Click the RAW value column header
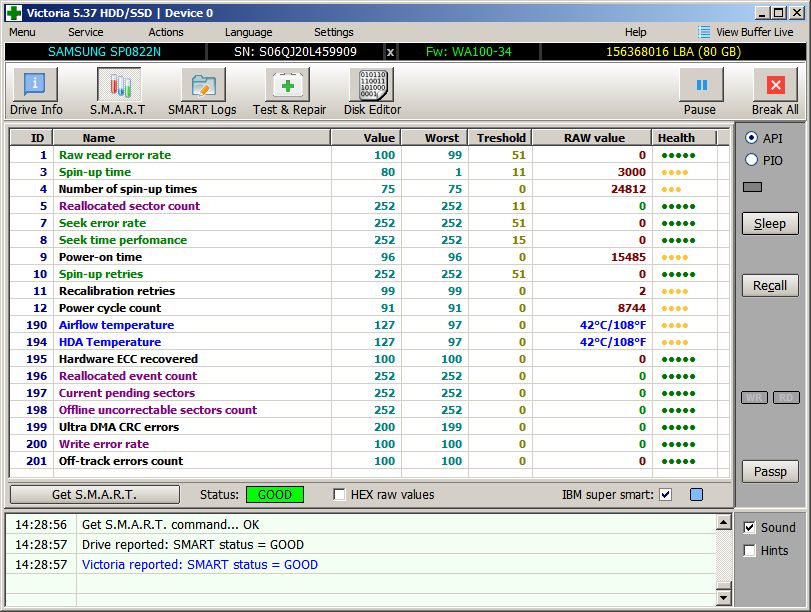 click(x=592, y=138)
